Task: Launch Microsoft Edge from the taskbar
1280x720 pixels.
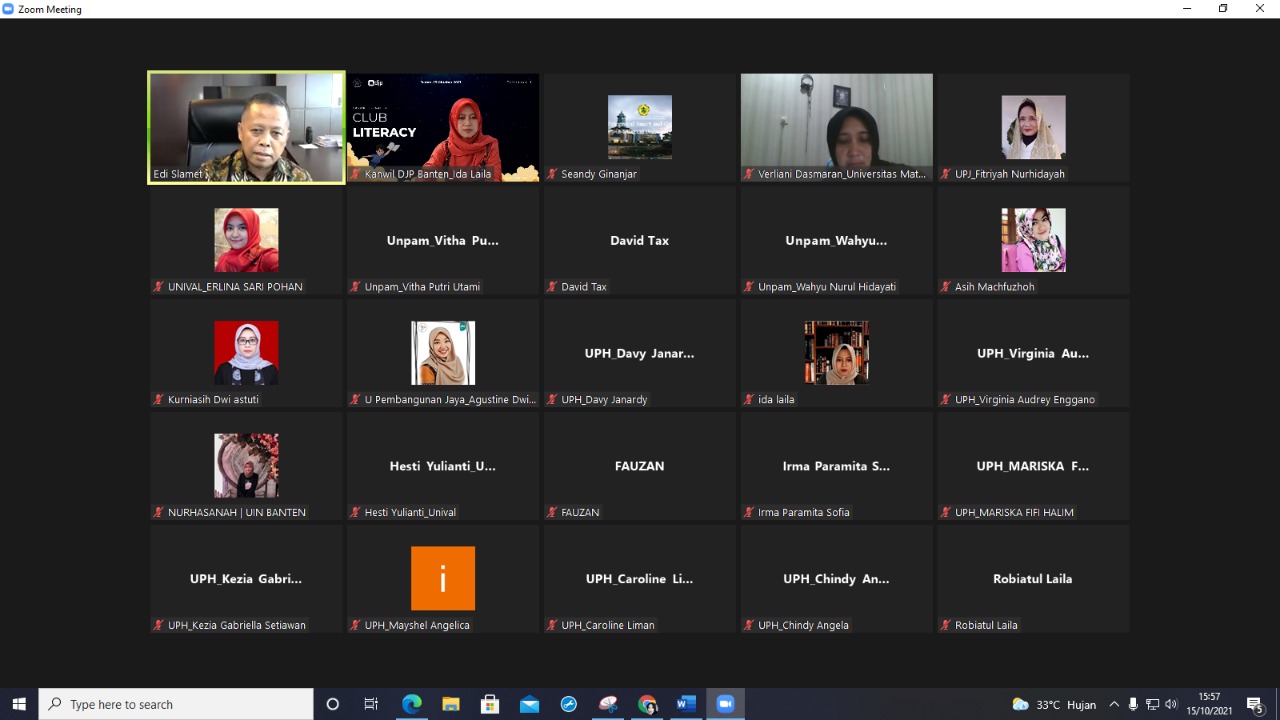Action: coord(411,704)
